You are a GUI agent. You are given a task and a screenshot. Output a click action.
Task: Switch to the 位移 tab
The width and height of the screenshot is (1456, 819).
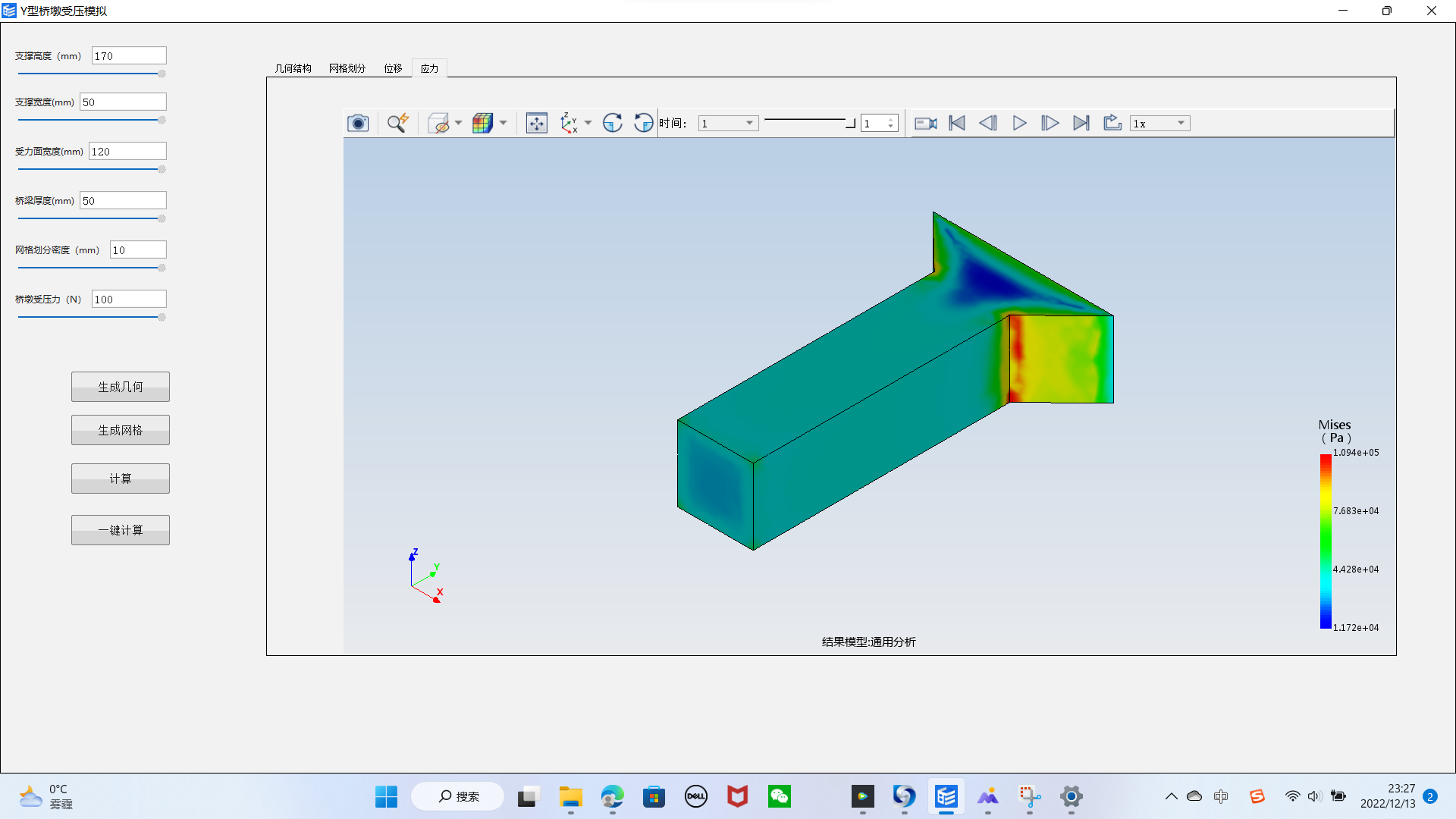click(x=393, y=68)
